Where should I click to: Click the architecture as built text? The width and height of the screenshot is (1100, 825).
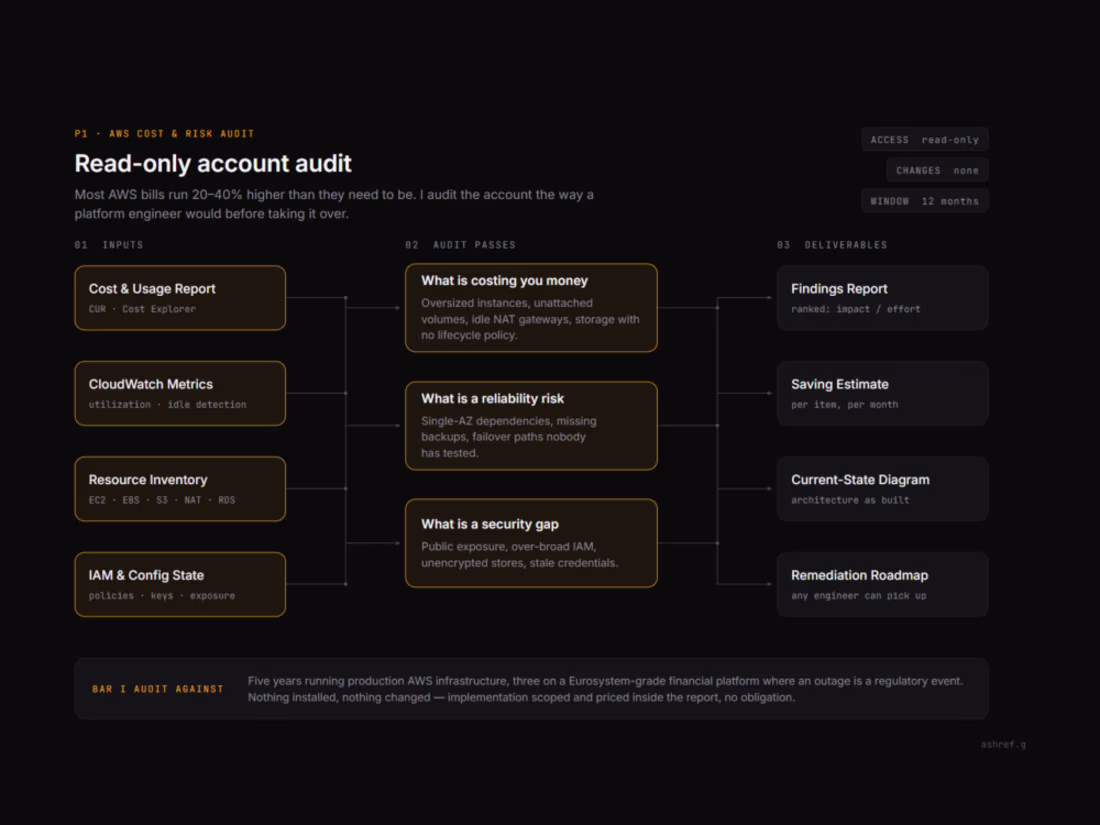[850, 499]
